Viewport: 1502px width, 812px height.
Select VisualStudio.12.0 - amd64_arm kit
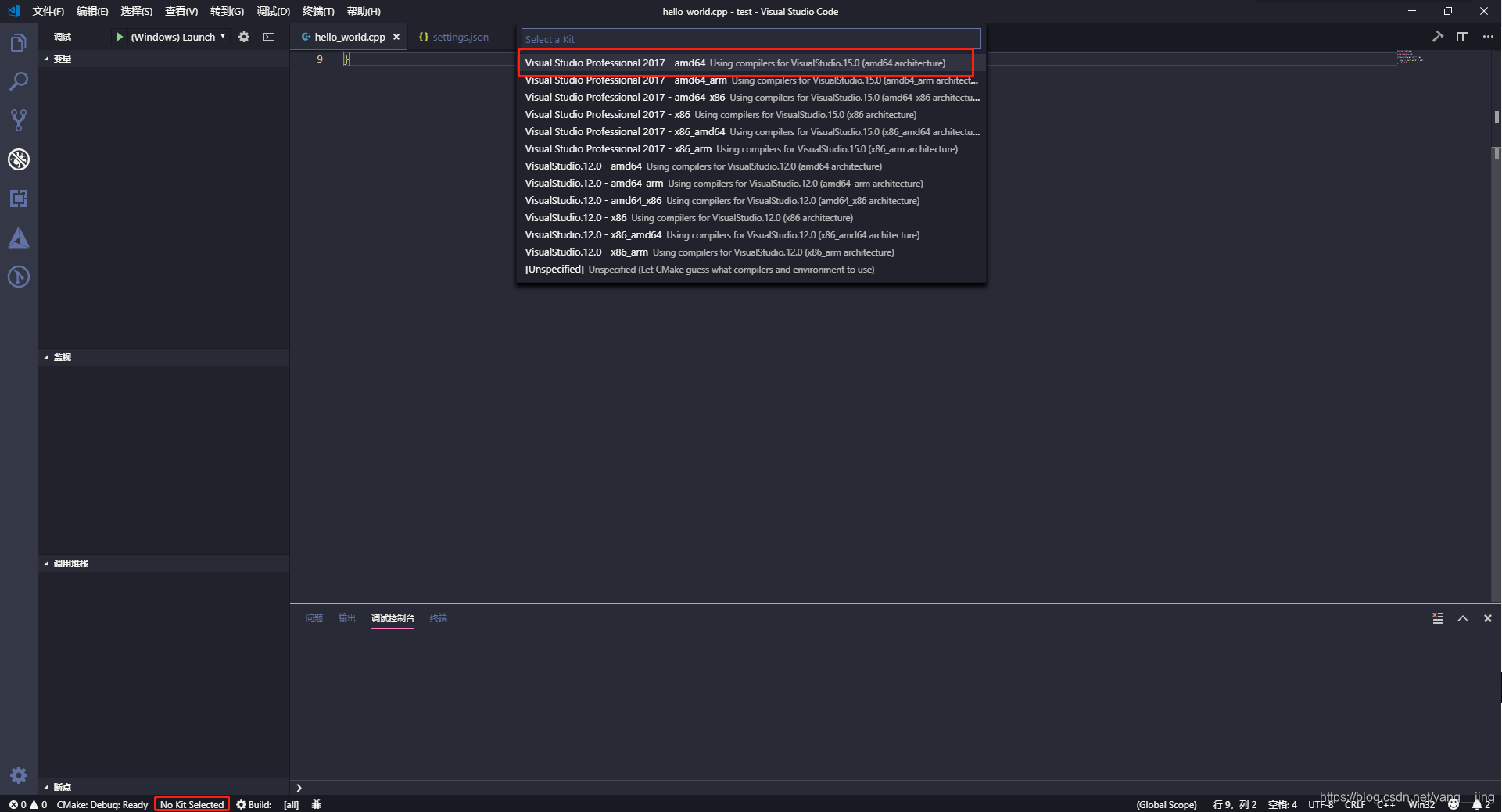pos(751,183)
